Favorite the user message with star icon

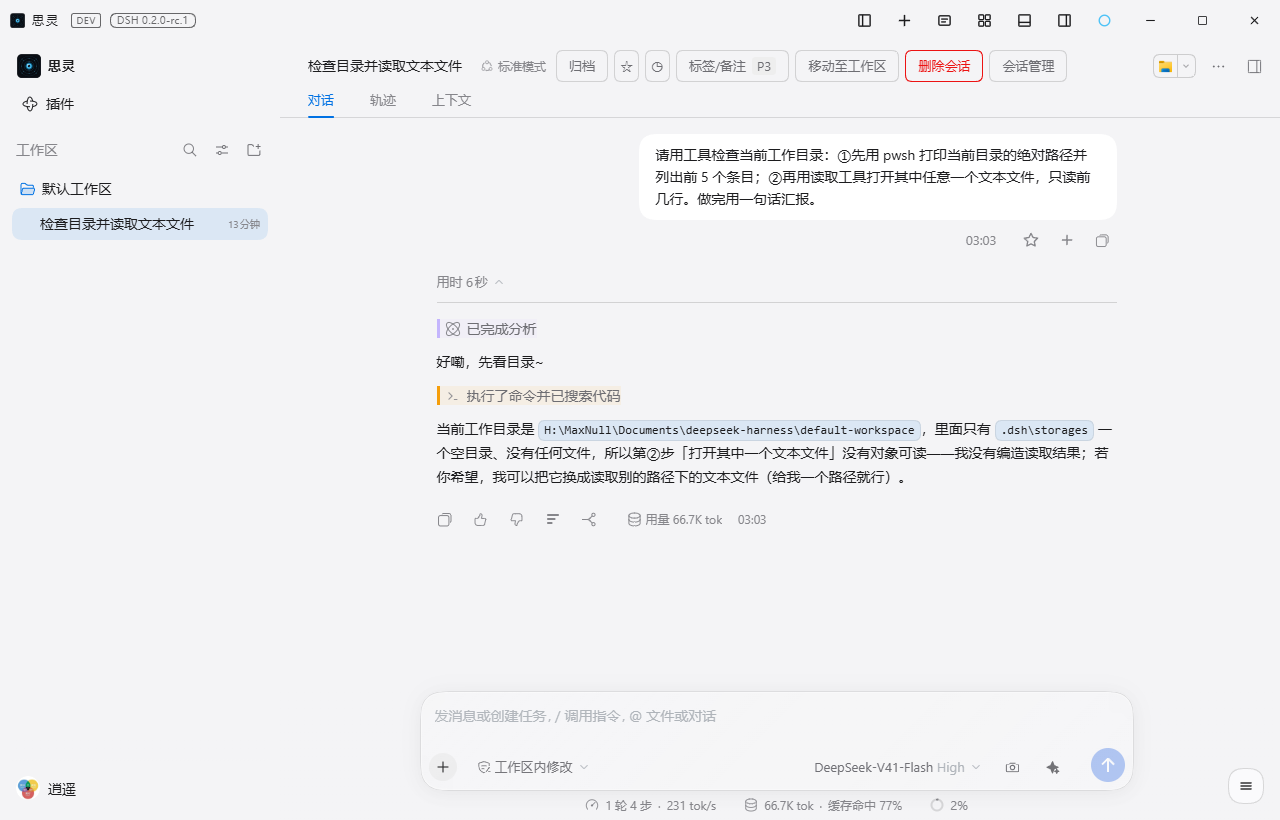pos(1031,240)
